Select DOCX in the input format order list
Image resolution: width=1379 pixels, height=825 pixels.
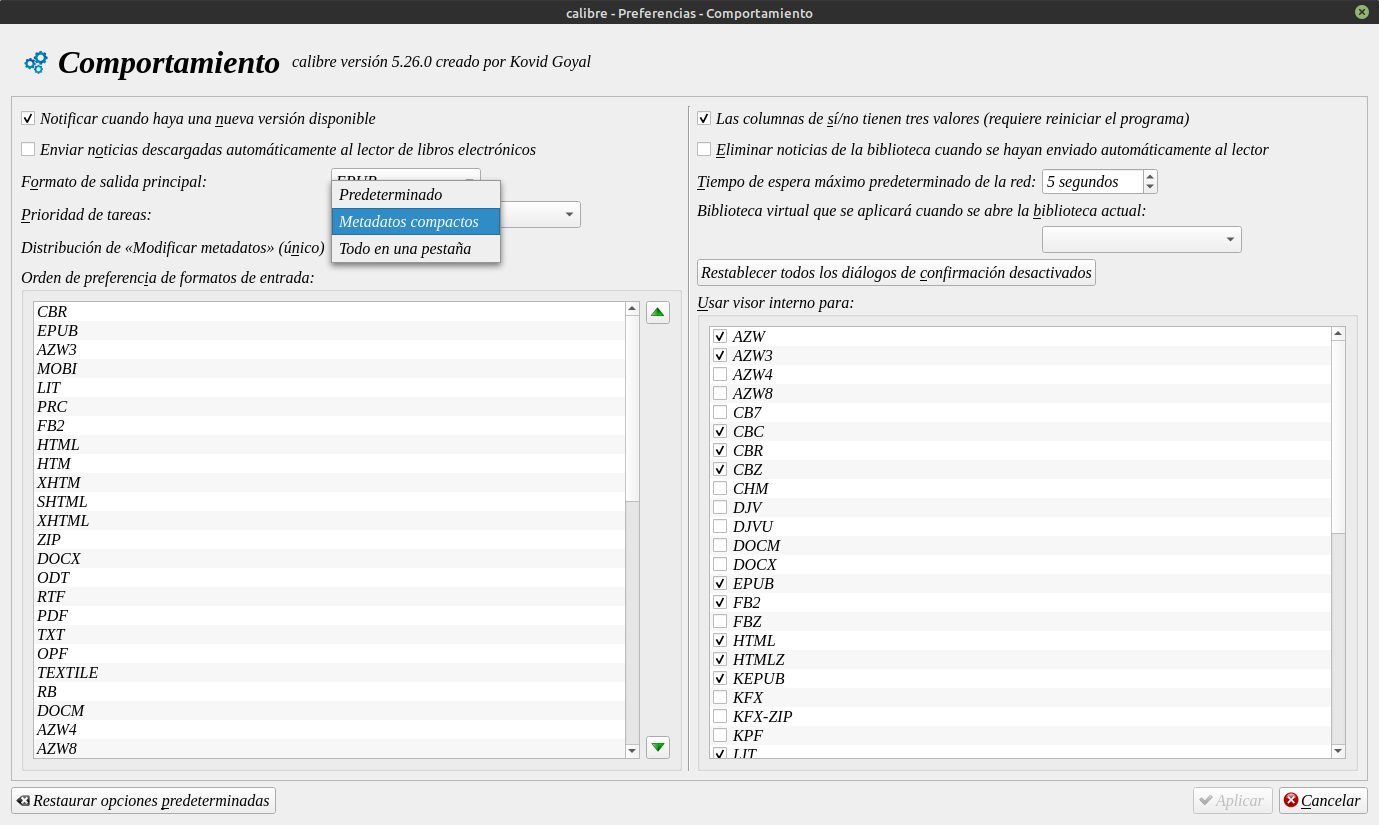point(329,559)
